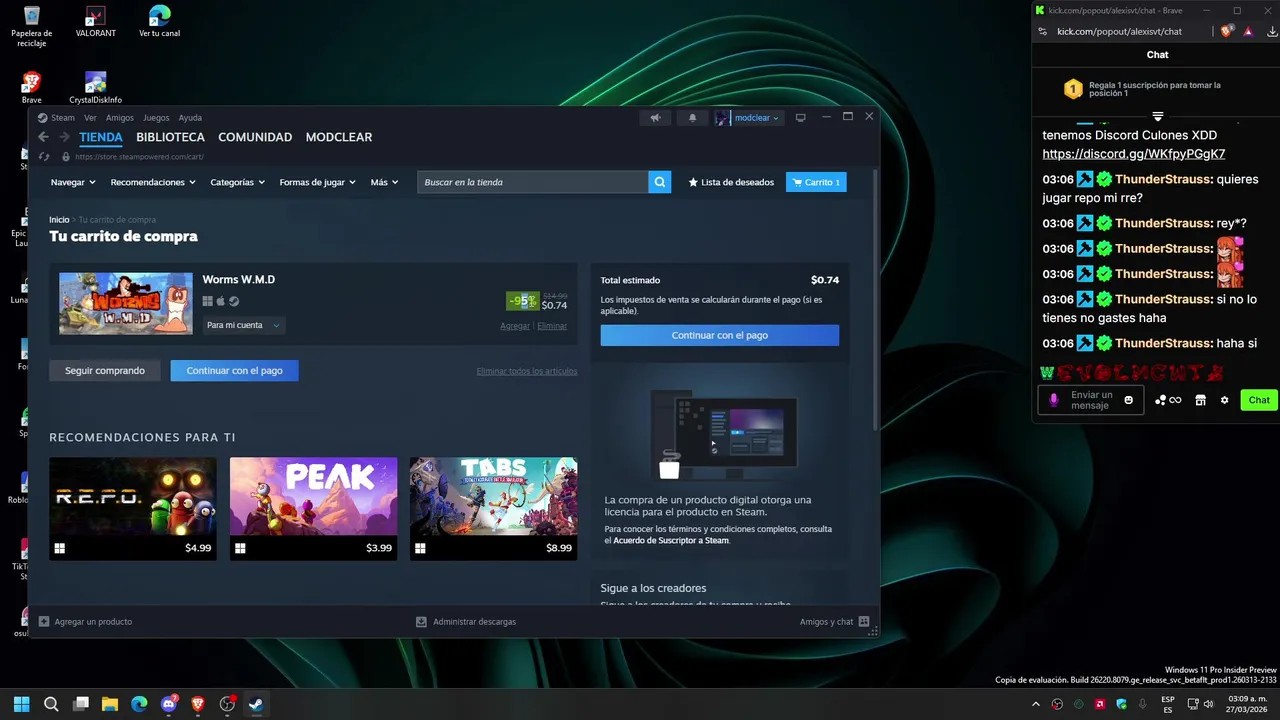Click the Brave Rewards triangle icon
1280x720 pixels.
pyautogui.click(x=1248, y=31)
